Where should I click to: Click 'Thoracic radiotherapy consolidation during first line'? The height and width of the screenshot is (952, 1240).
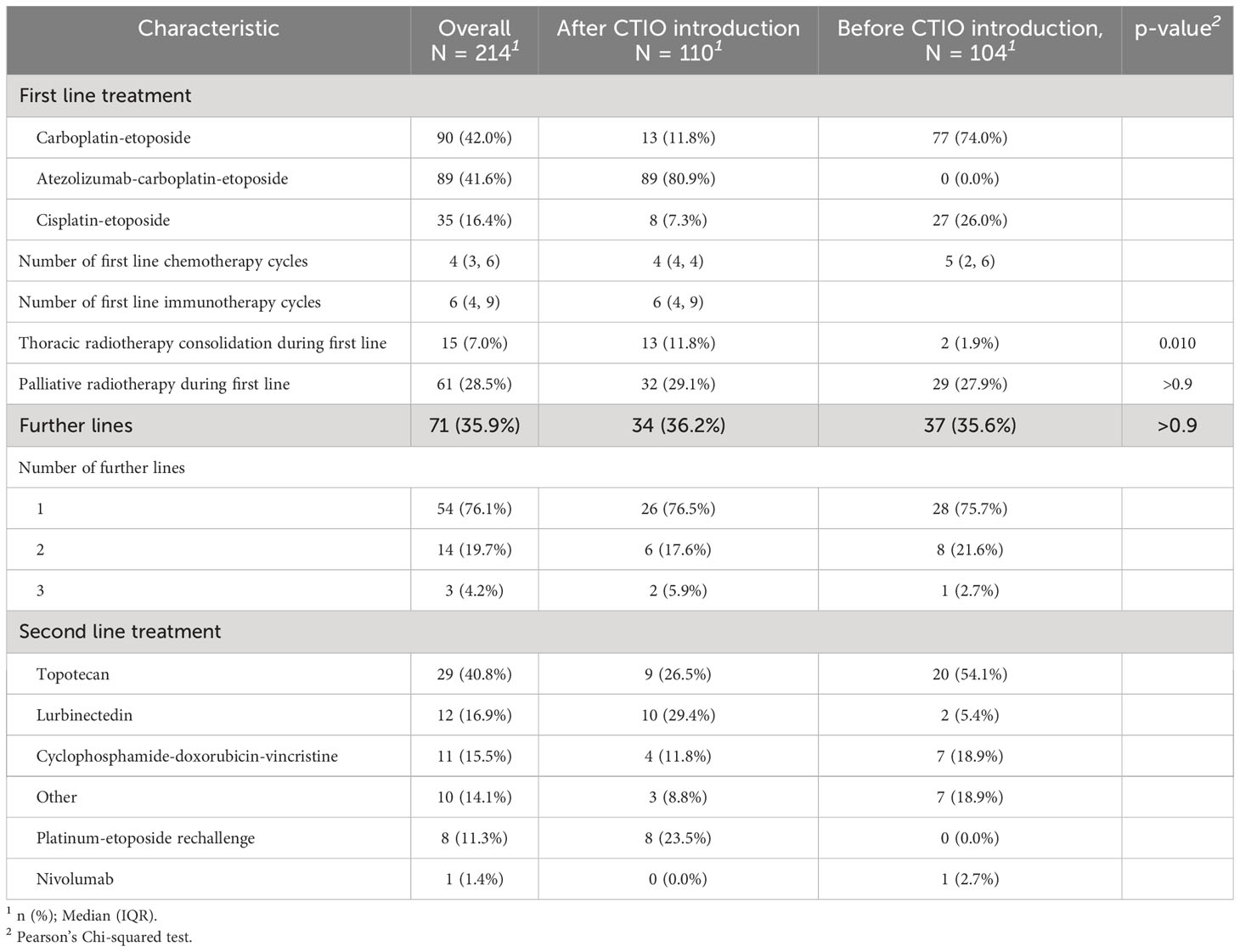(202, 343)
